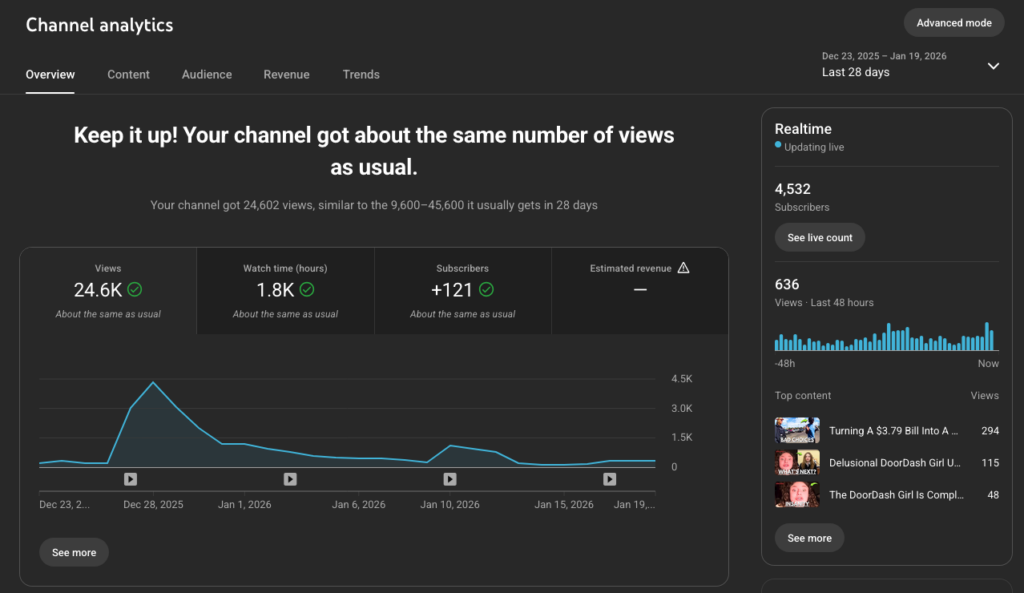Click the green checkmark beside Views 24.6K

click(x=135, y=290)
